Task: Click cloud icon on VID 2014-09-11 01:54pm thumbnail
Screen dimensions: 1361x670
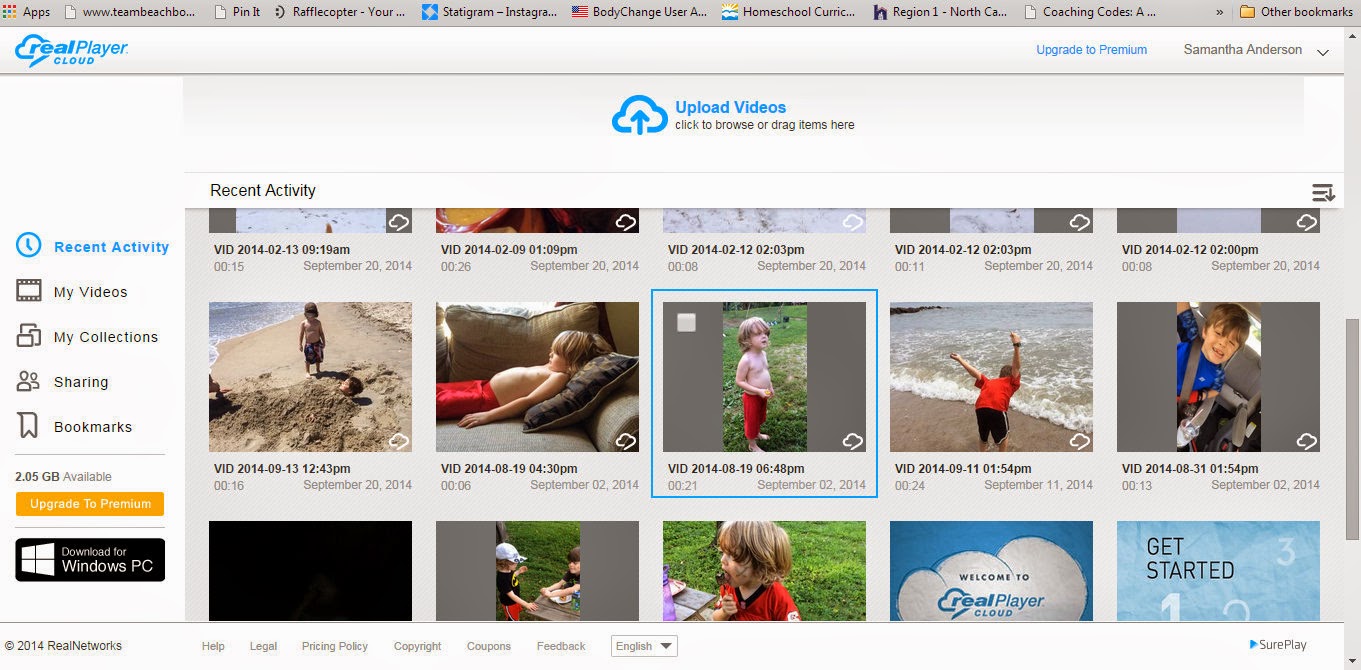Action: [1079, 441]
